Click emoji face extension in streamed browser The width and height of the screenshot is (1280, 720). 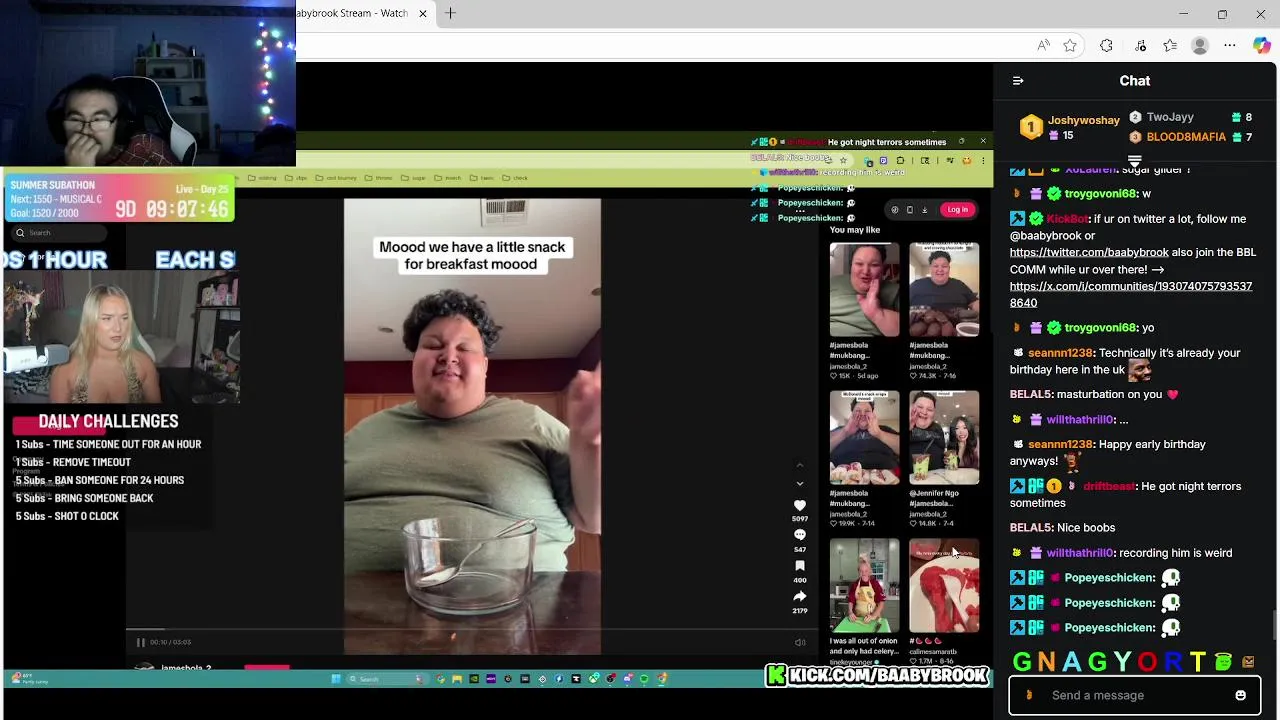pyautogui.click(x=966, y=160)
